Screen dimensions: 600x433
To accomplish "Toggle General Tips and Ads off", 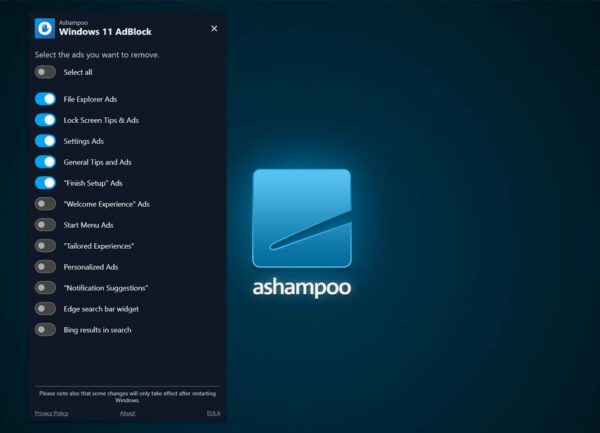I will coord(45,162).
